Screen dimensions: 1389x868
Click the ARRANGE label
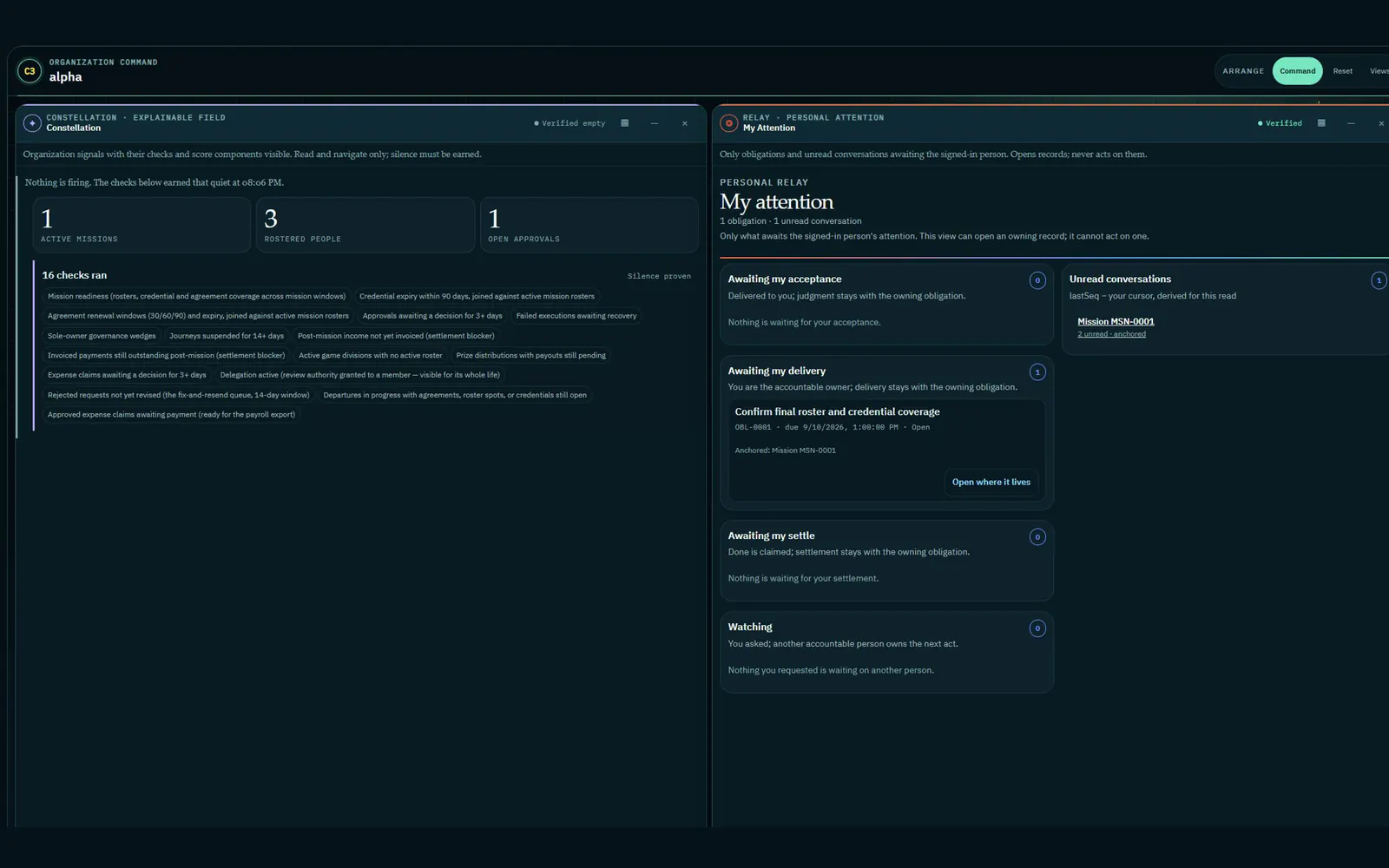pyautogui.click(x=1243, y=71)
